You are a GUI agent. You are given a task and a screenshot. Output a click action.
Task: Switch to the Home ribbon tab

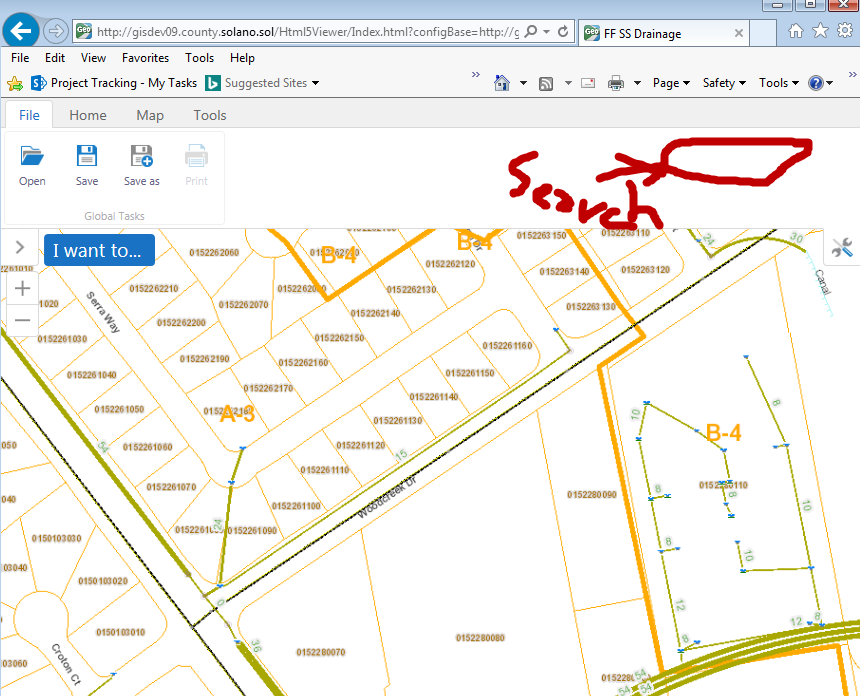coord(88,115)
